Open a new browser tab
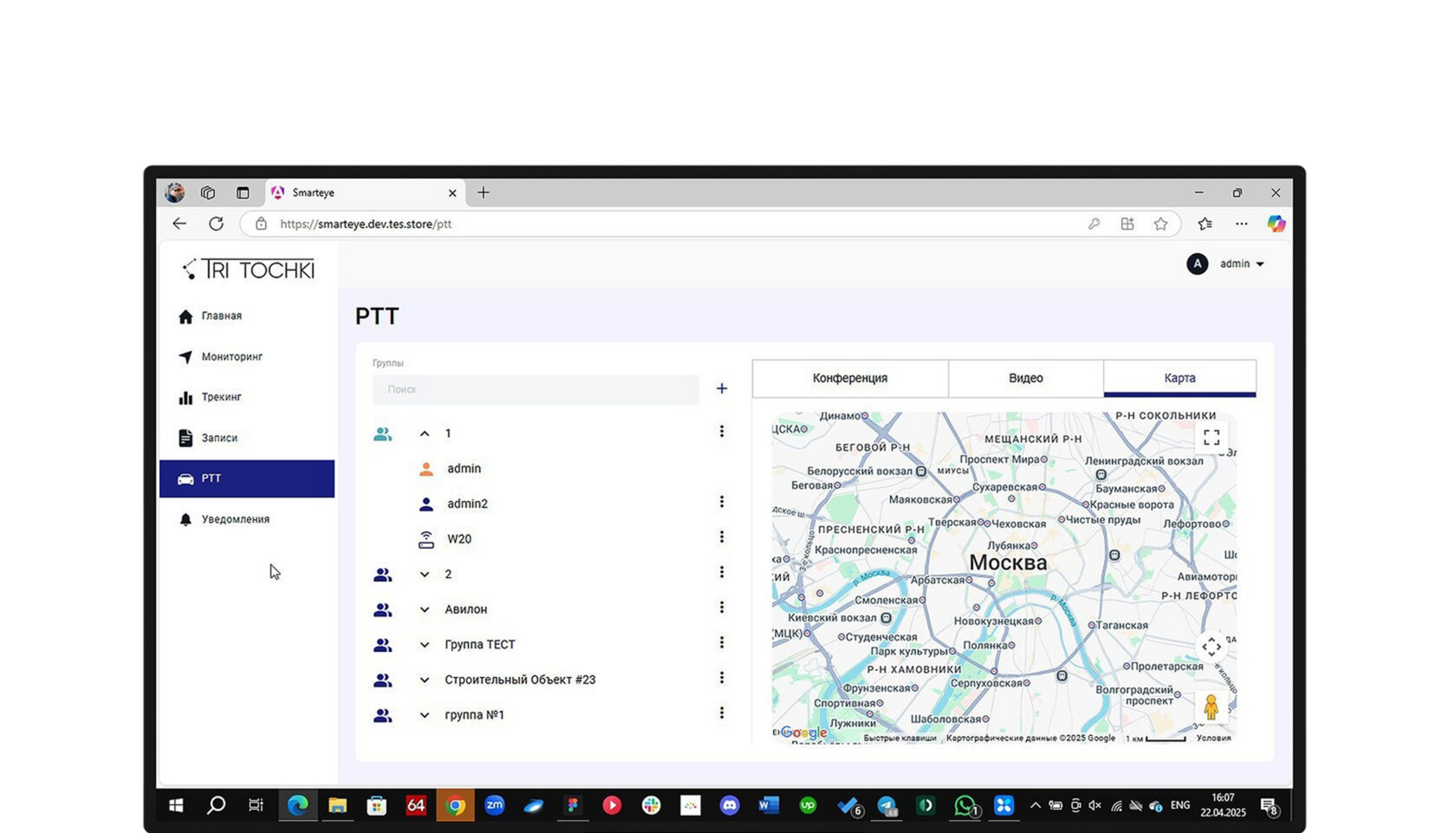The image size is (1456, 833). (484, 192)
